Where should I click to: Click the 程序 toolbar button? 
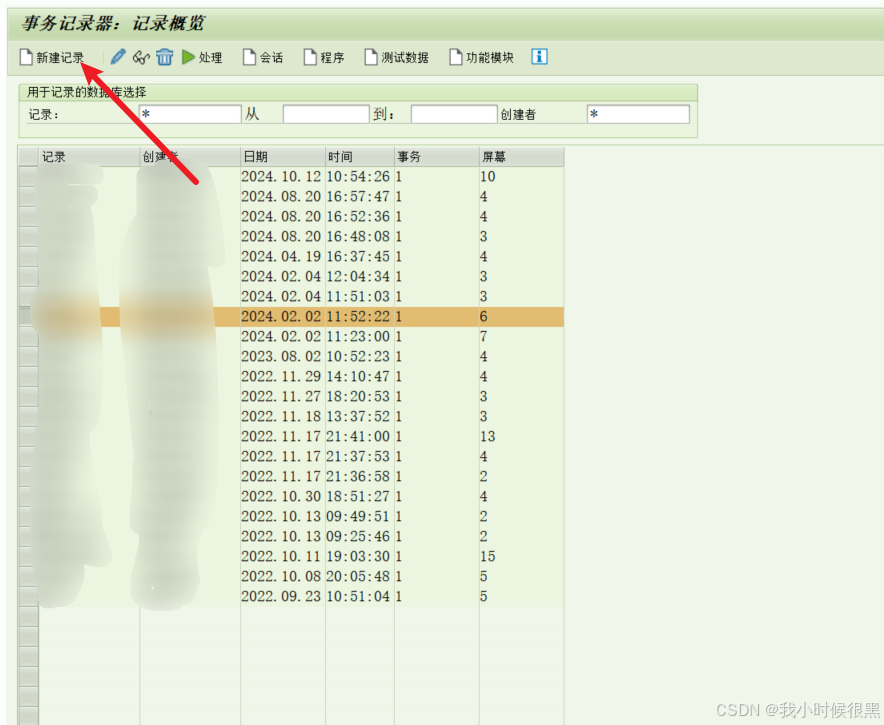[x=324, y=58]
